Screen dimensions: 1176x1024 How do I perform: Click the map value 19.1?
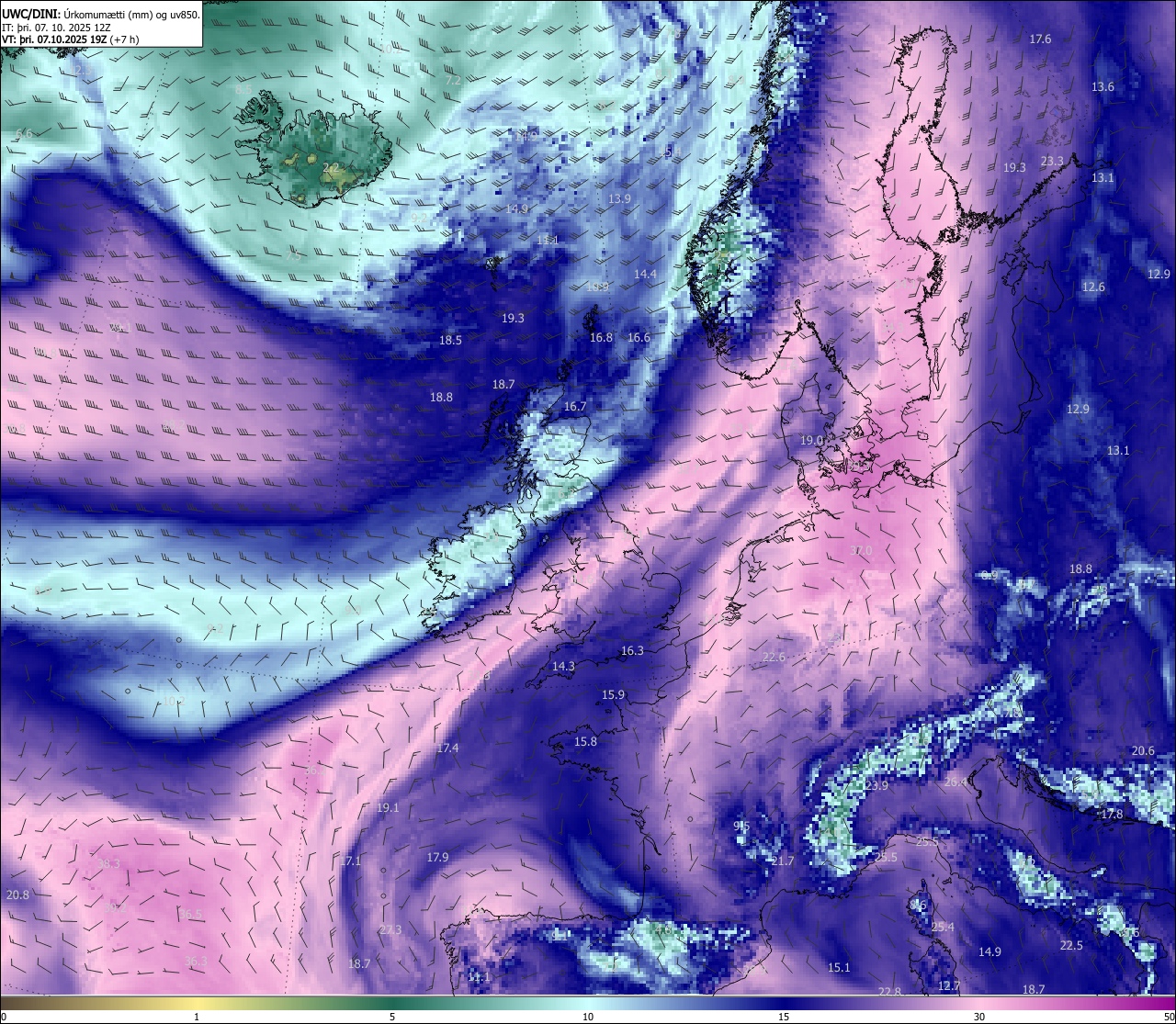click(x=388, y=808)
